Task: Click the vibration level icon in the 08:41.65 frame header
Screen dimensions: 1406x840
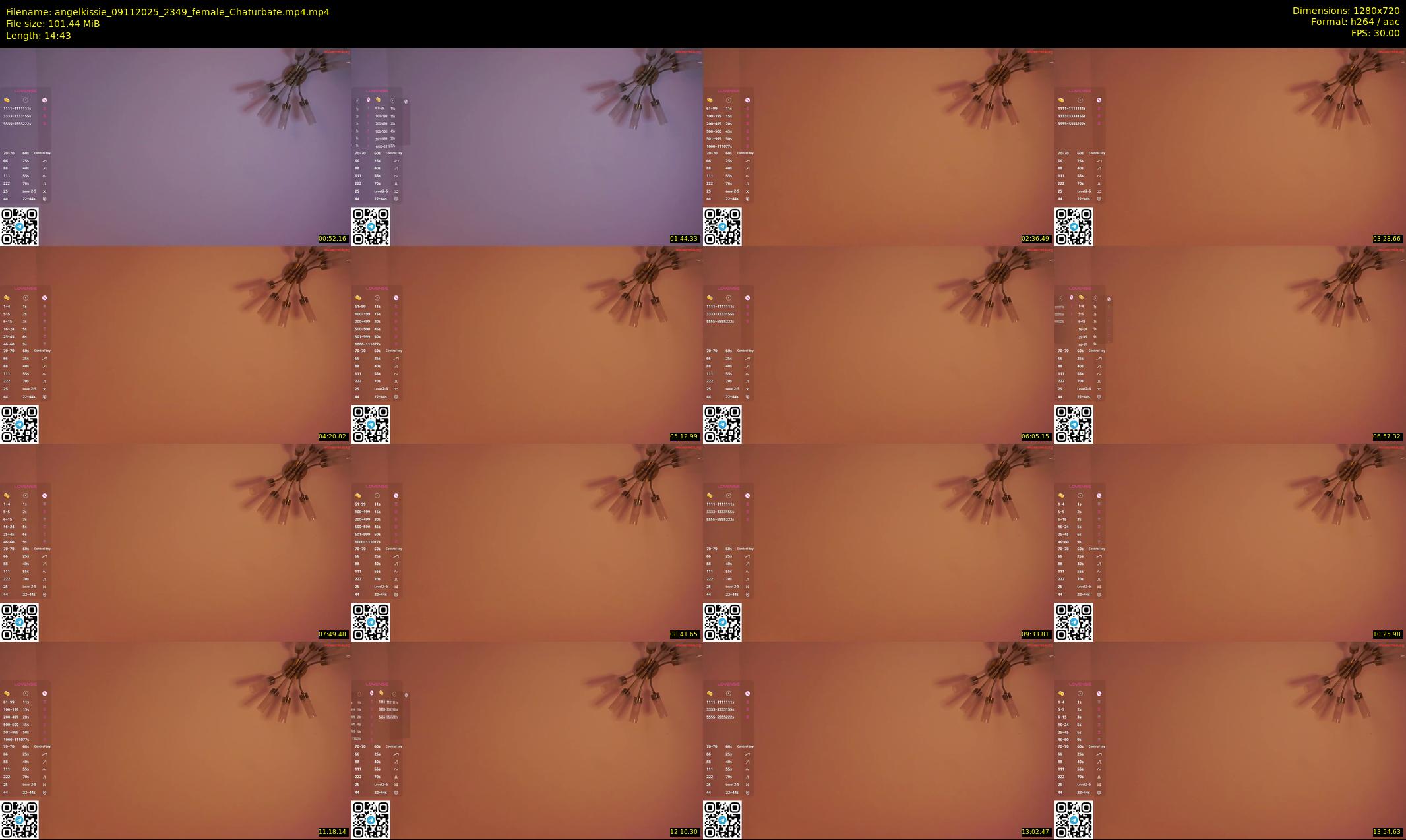Action: pos(396,496)
